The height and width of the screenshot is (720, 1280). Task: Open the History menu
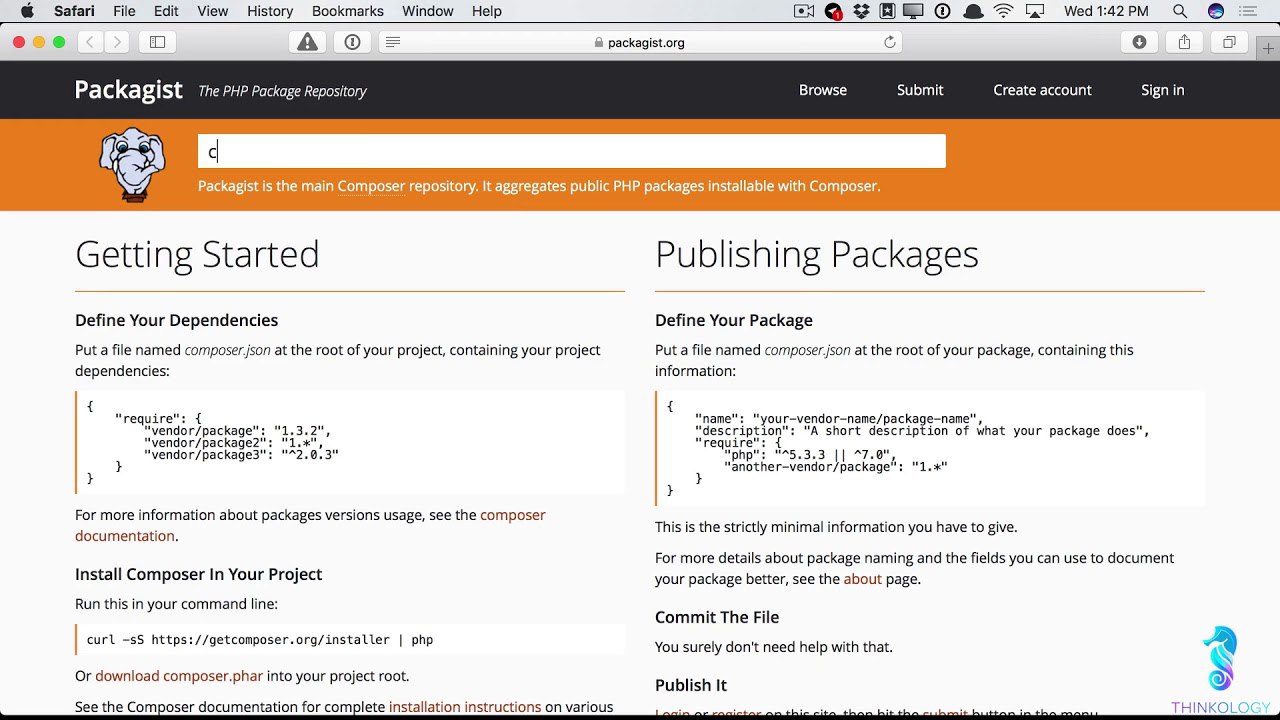(270, 11)
